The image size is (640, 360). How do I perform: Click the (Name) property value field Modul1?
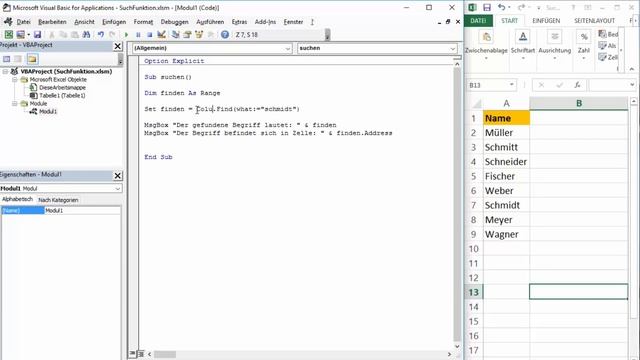[82, 211]
